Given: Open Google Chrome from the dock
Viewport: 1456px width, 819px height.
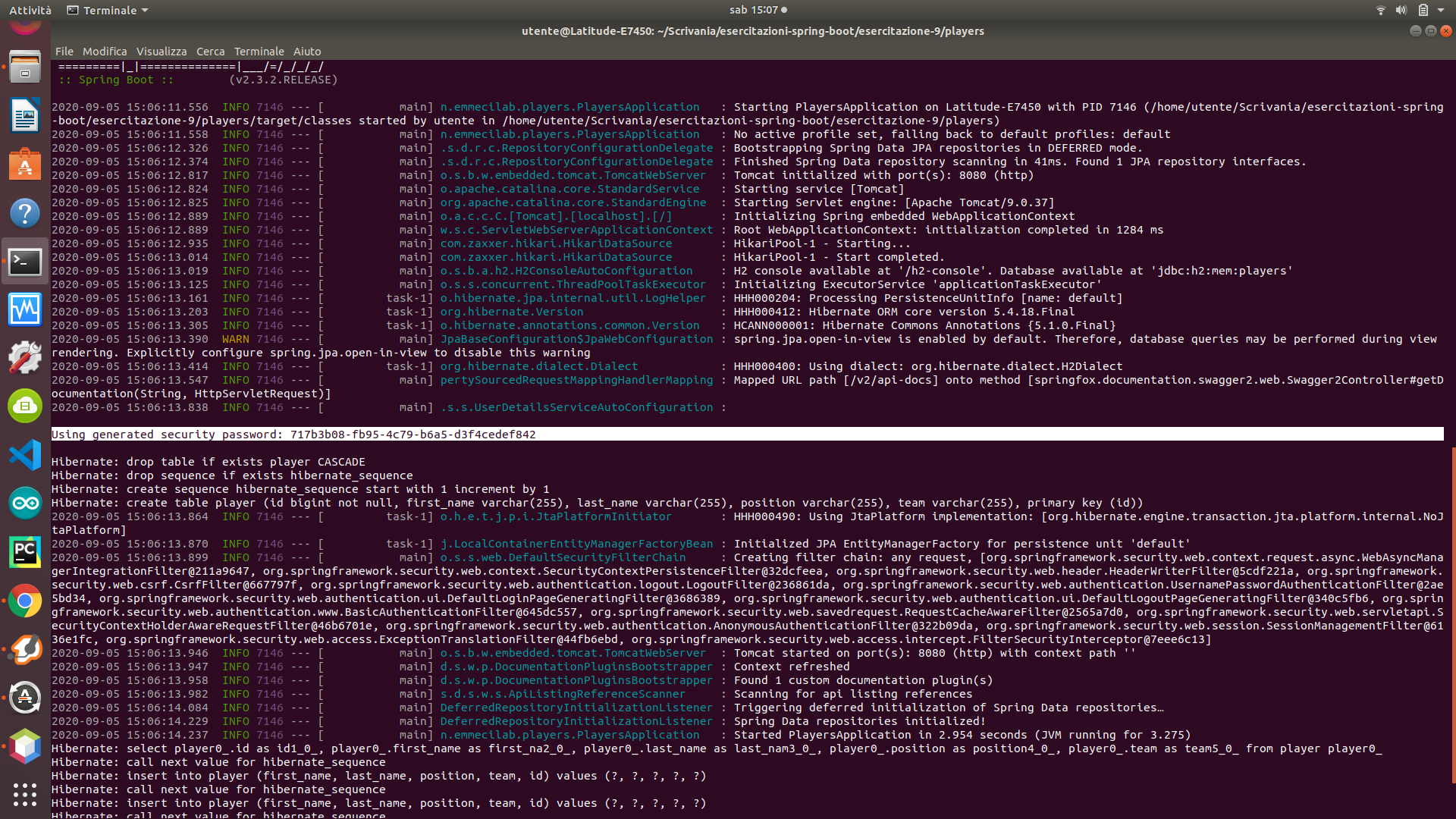Looking at the screenshot, I should [x=25, y=601].
